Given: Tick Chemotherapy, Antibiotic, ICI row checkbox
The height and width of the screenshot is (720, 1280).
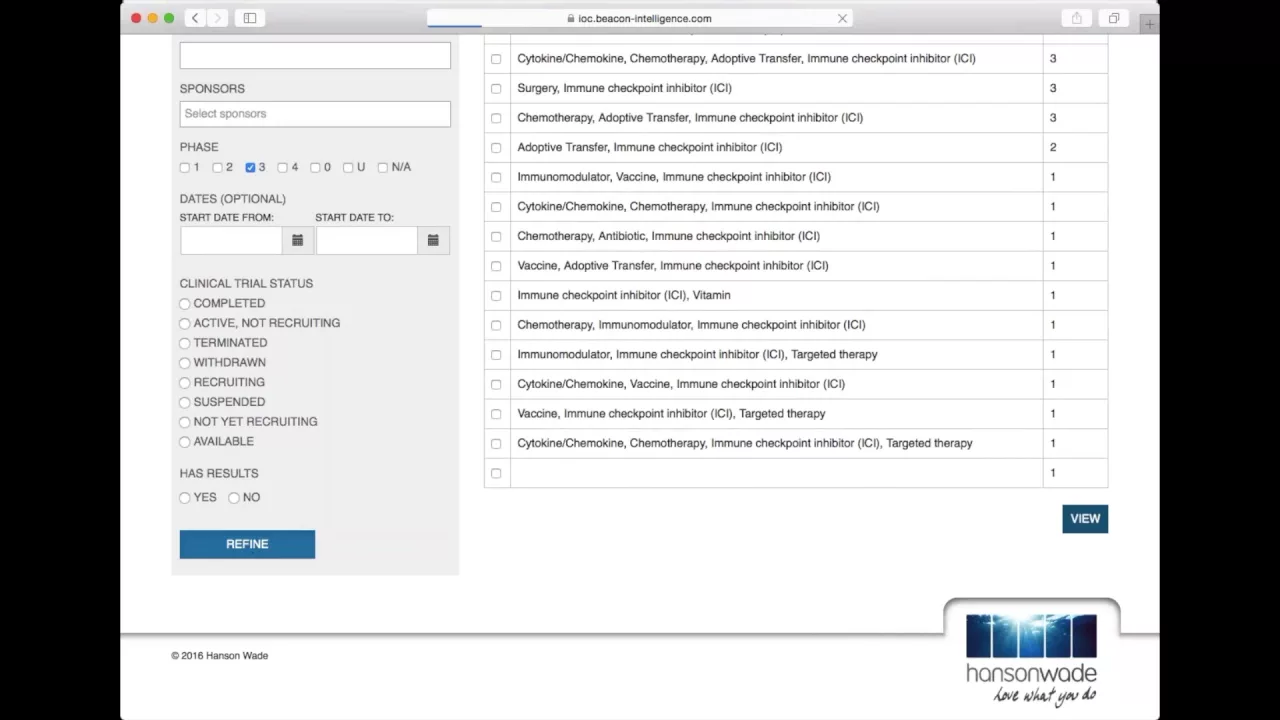Looking at the screenshot, I should tap(496, 237).
